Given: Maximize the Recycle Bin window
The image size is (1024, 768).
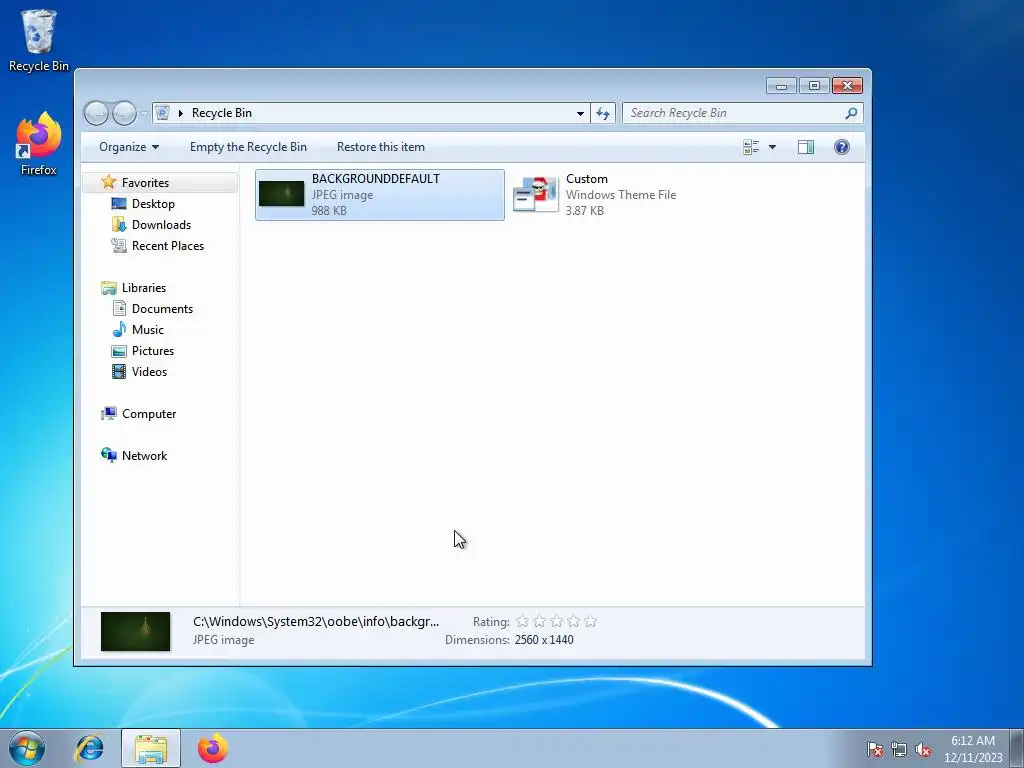Looking at the screenshot, I should tap(814, 86).
